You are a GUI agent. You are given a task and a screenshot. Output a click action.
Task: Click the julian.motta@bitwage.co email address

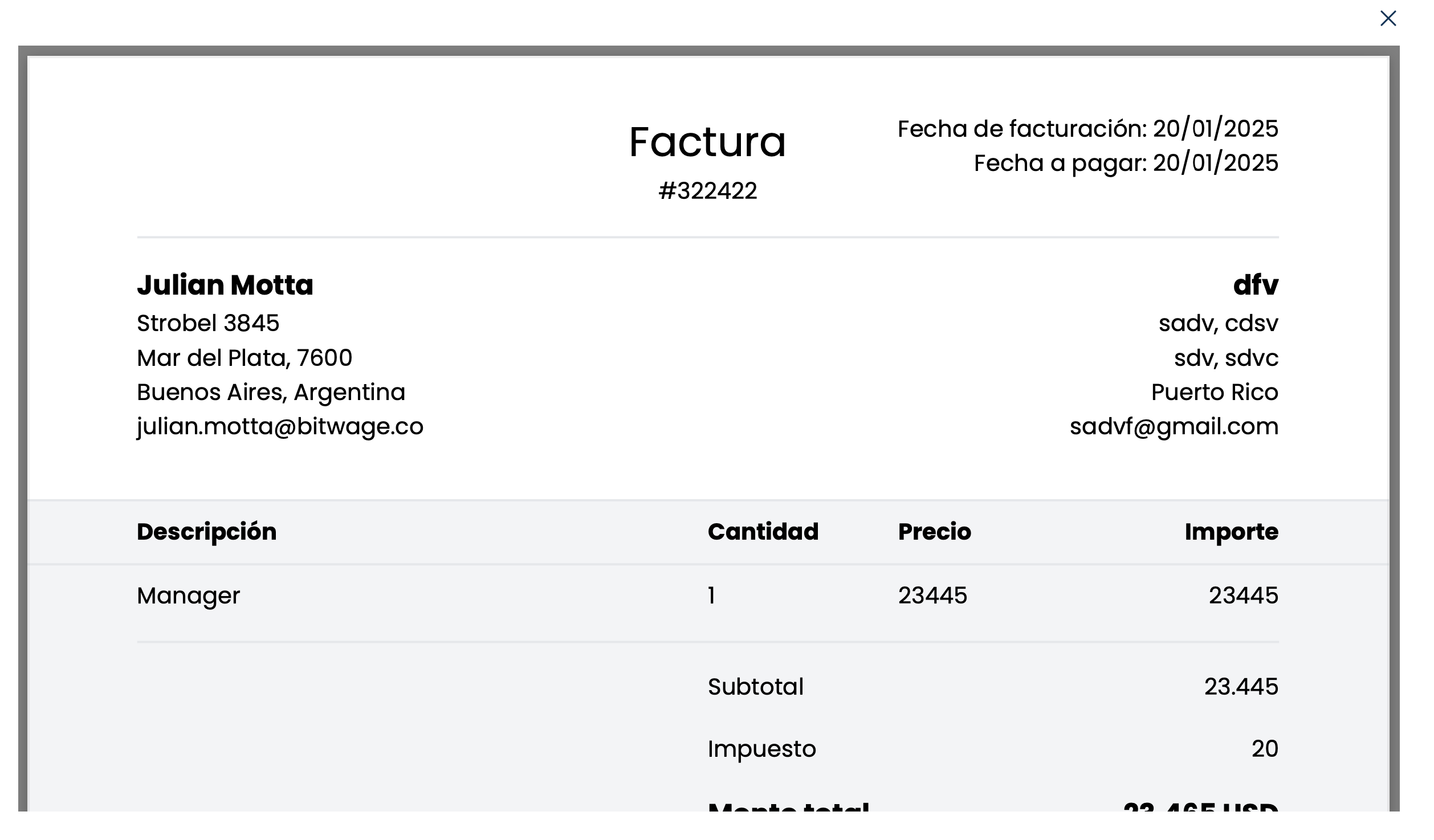pyautogui.click(x=280, y=426)
